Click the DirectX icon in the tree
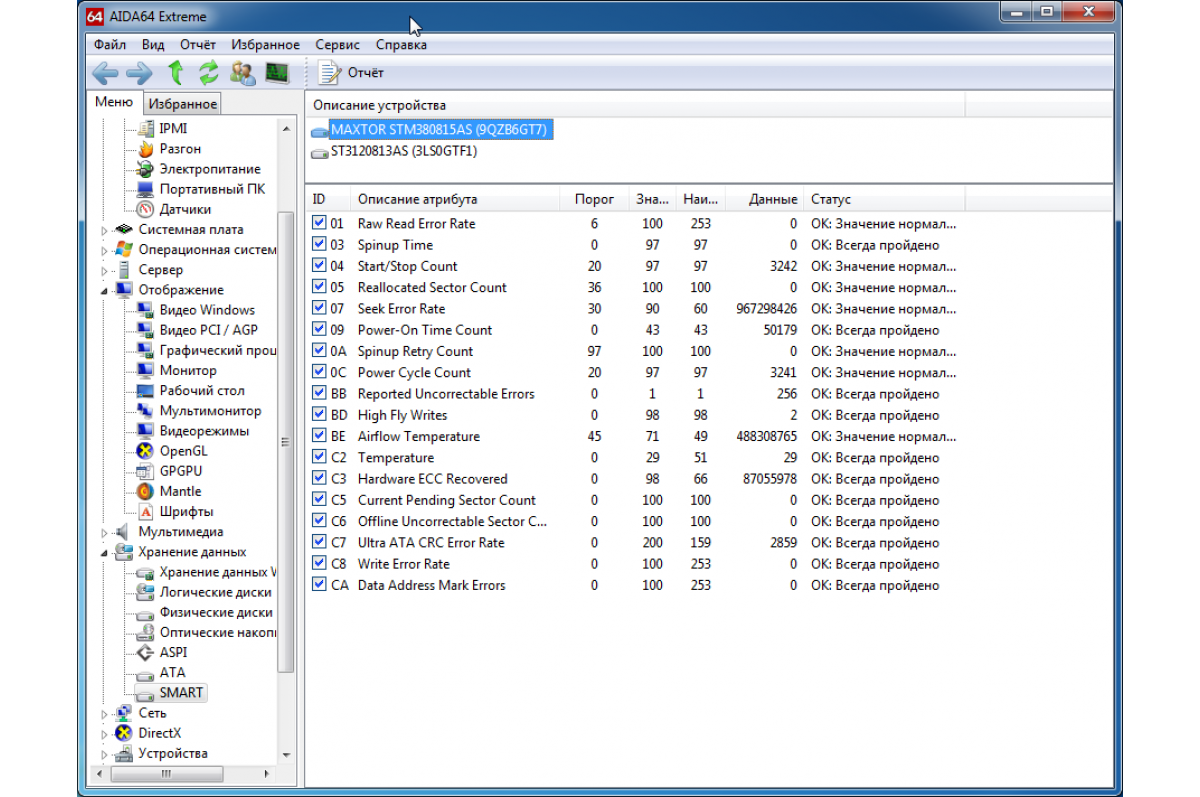Viewport: 1200px width, 797px height. click(124, 733)
